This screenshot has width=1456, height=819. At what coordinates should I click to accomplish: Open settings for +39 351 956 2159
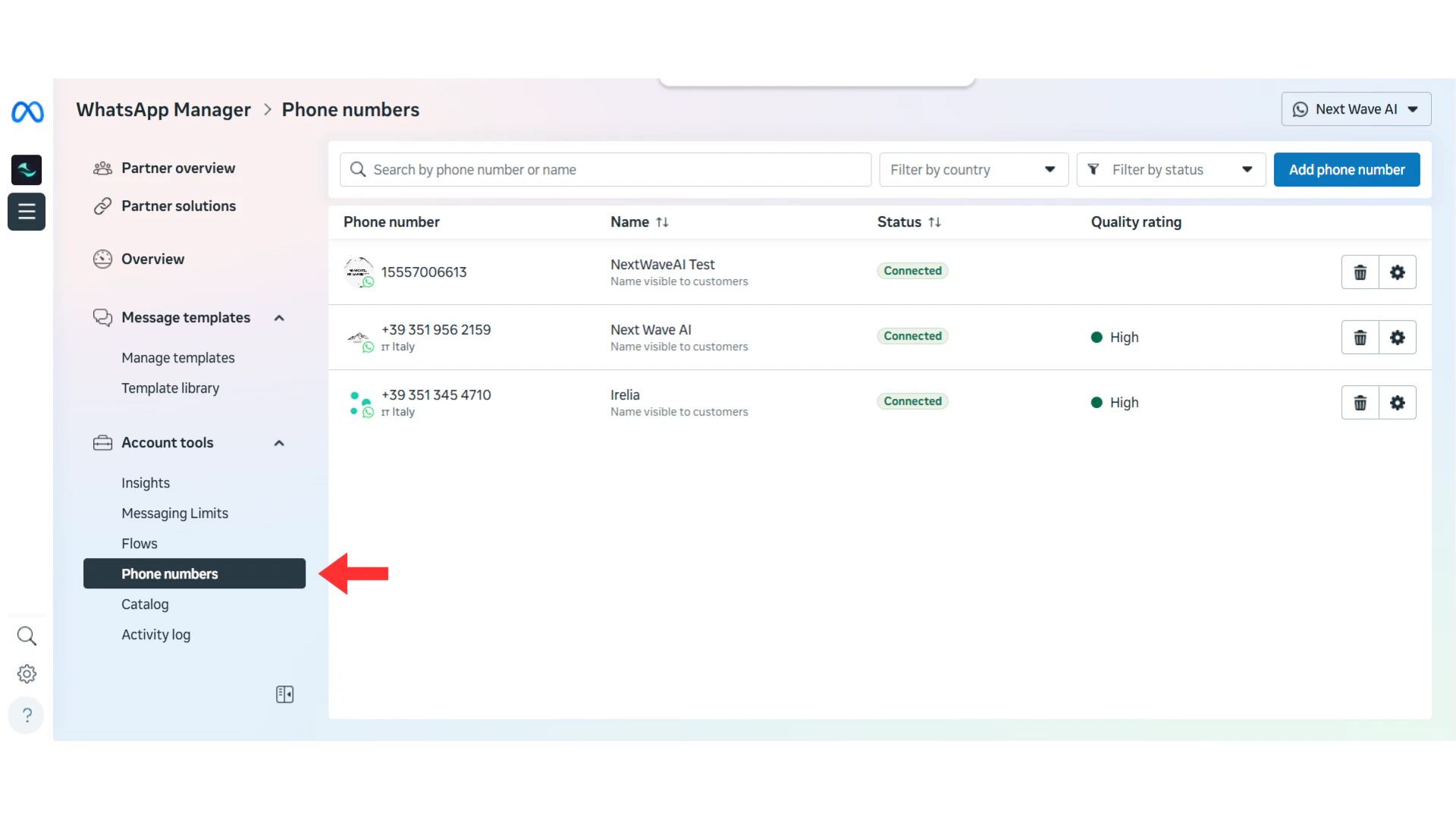pos(1397,337)
